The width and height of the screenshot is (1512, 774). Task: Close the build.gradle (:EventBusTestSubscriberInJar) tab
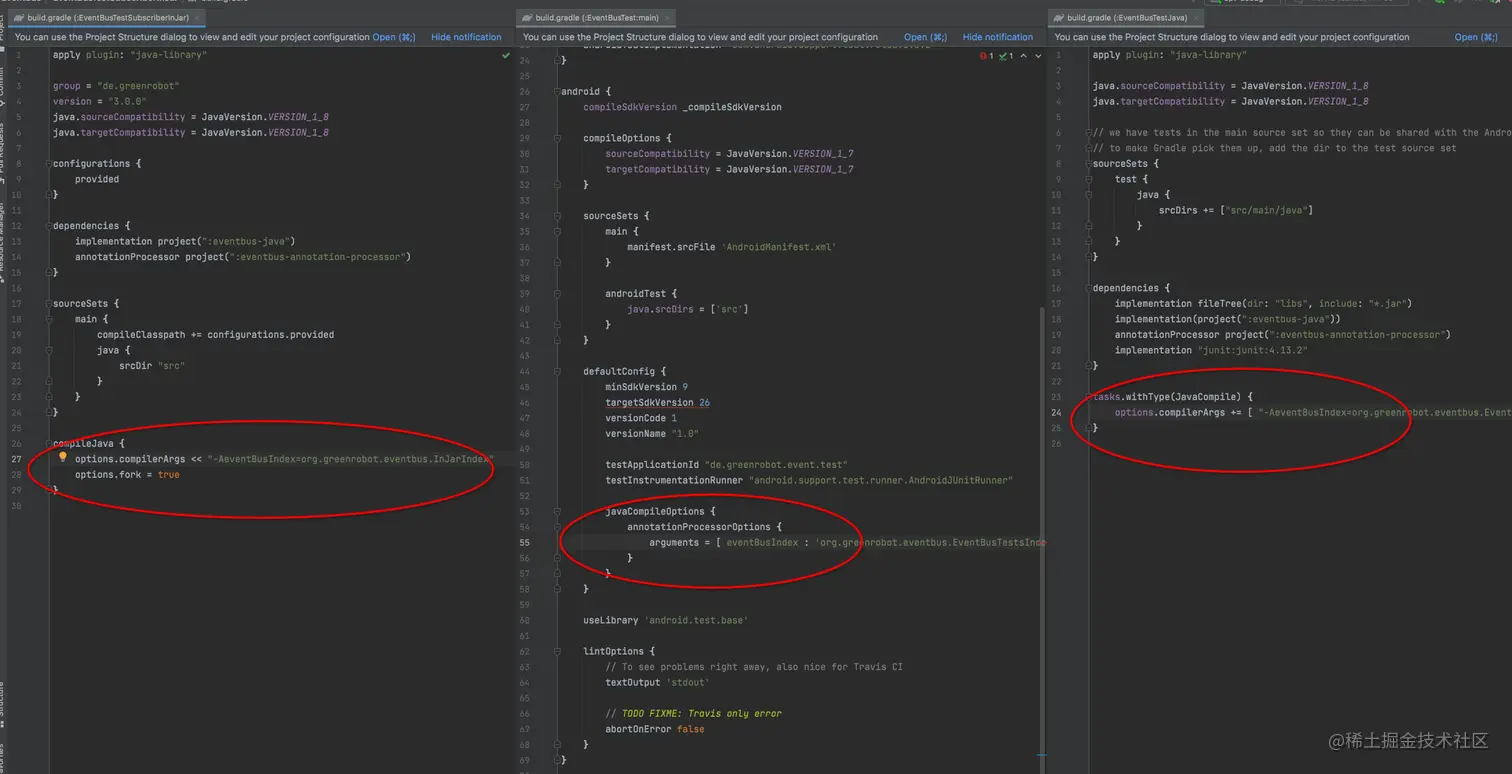click(199, 18)
